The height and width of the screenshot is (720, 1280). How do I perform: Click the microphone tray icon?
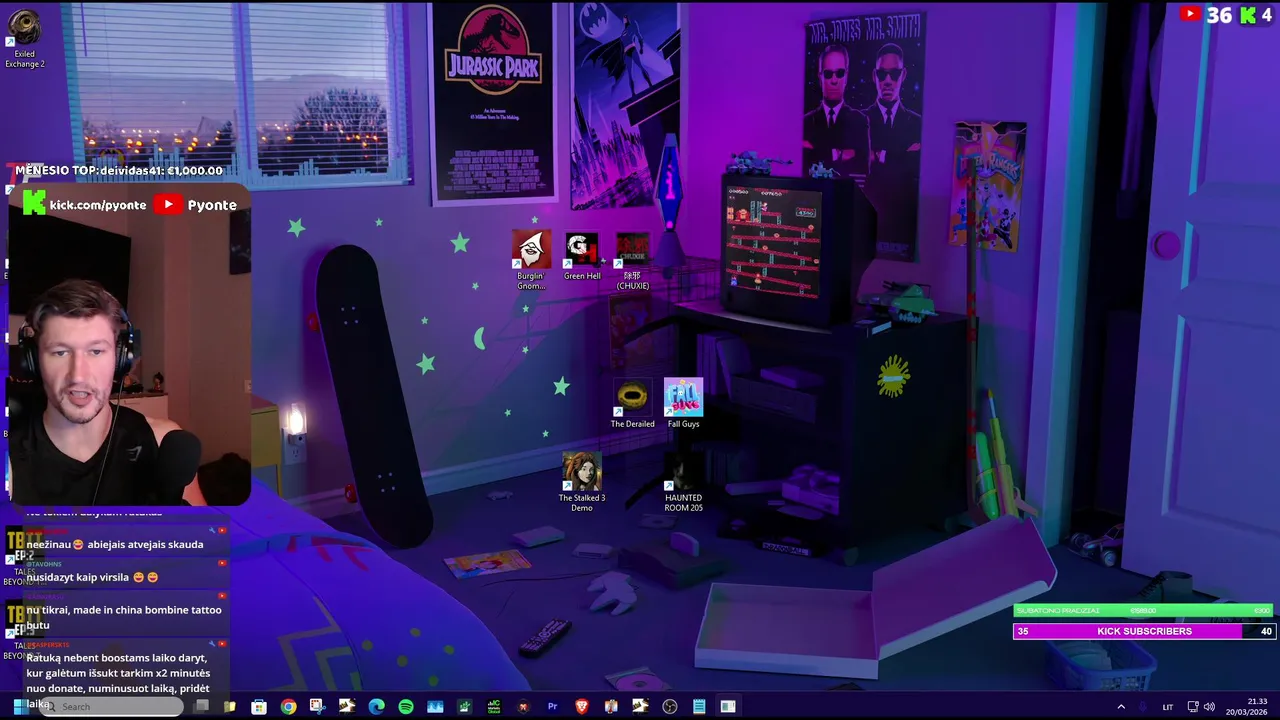pyautogui.click(x=1143, y=707)
